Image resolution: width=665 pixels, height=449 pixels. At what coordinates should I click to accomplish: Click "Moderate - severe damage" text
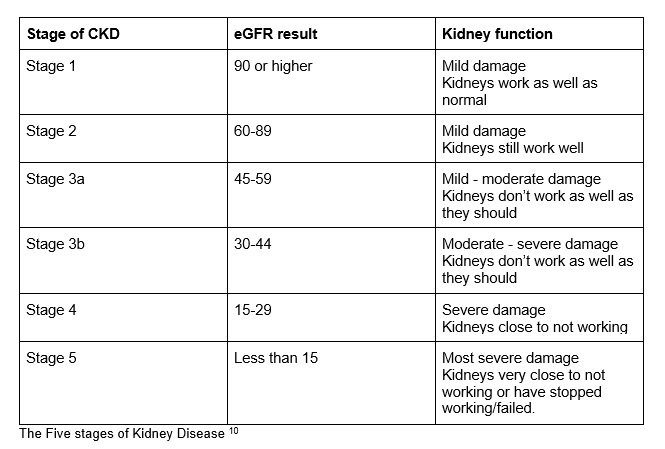[530, 245]
